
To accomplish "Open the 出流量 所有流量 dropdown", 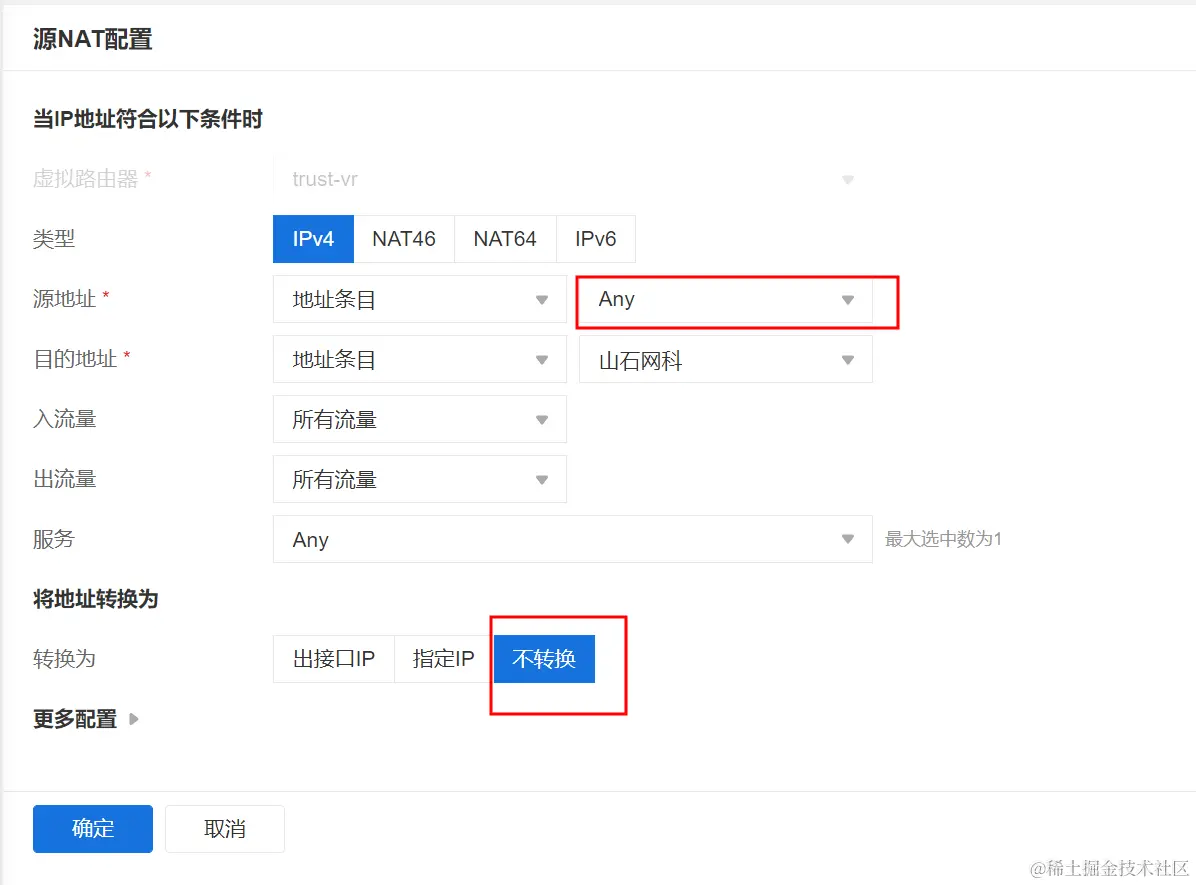I will [x=420, y=479].
